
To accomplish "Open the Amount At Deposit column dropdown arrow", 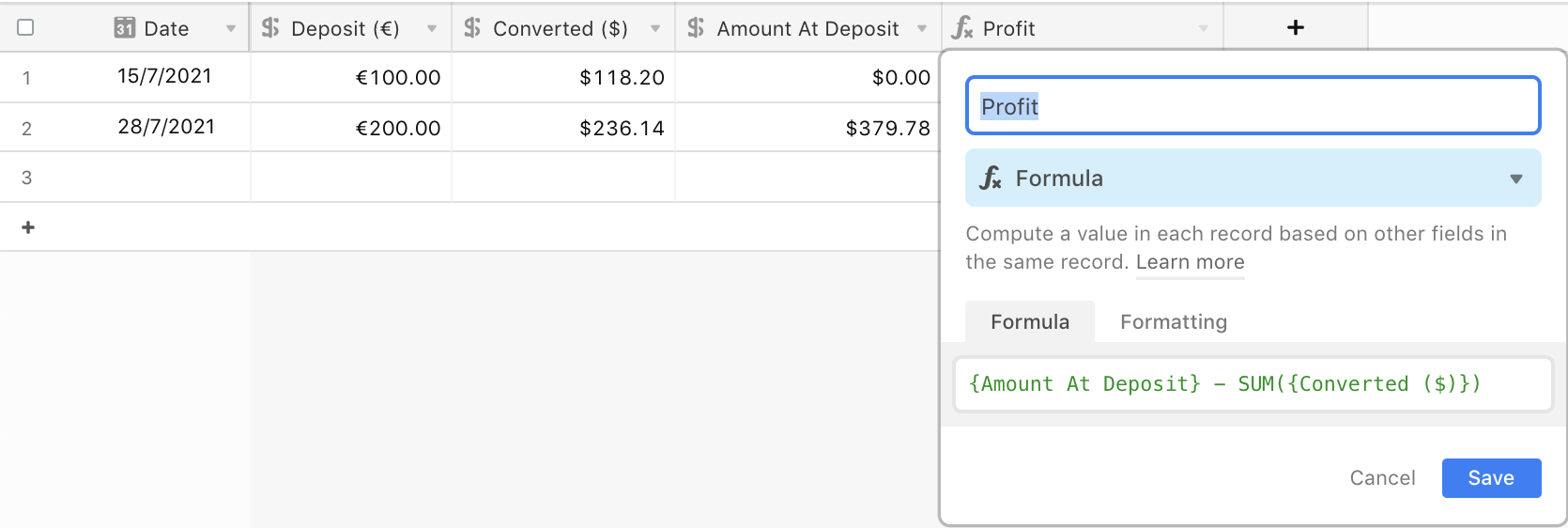I will [x=922, y=29].
